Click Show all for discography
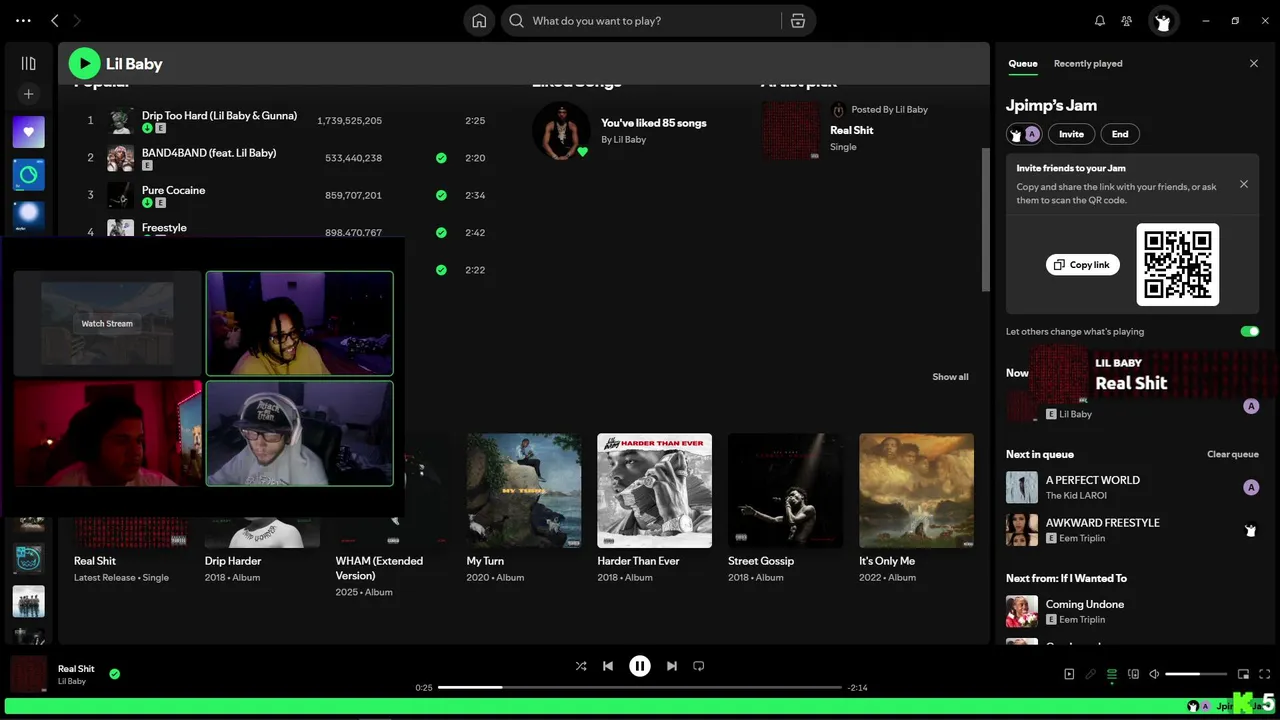Screen dimensions: 1280x720 pos(950,377)
